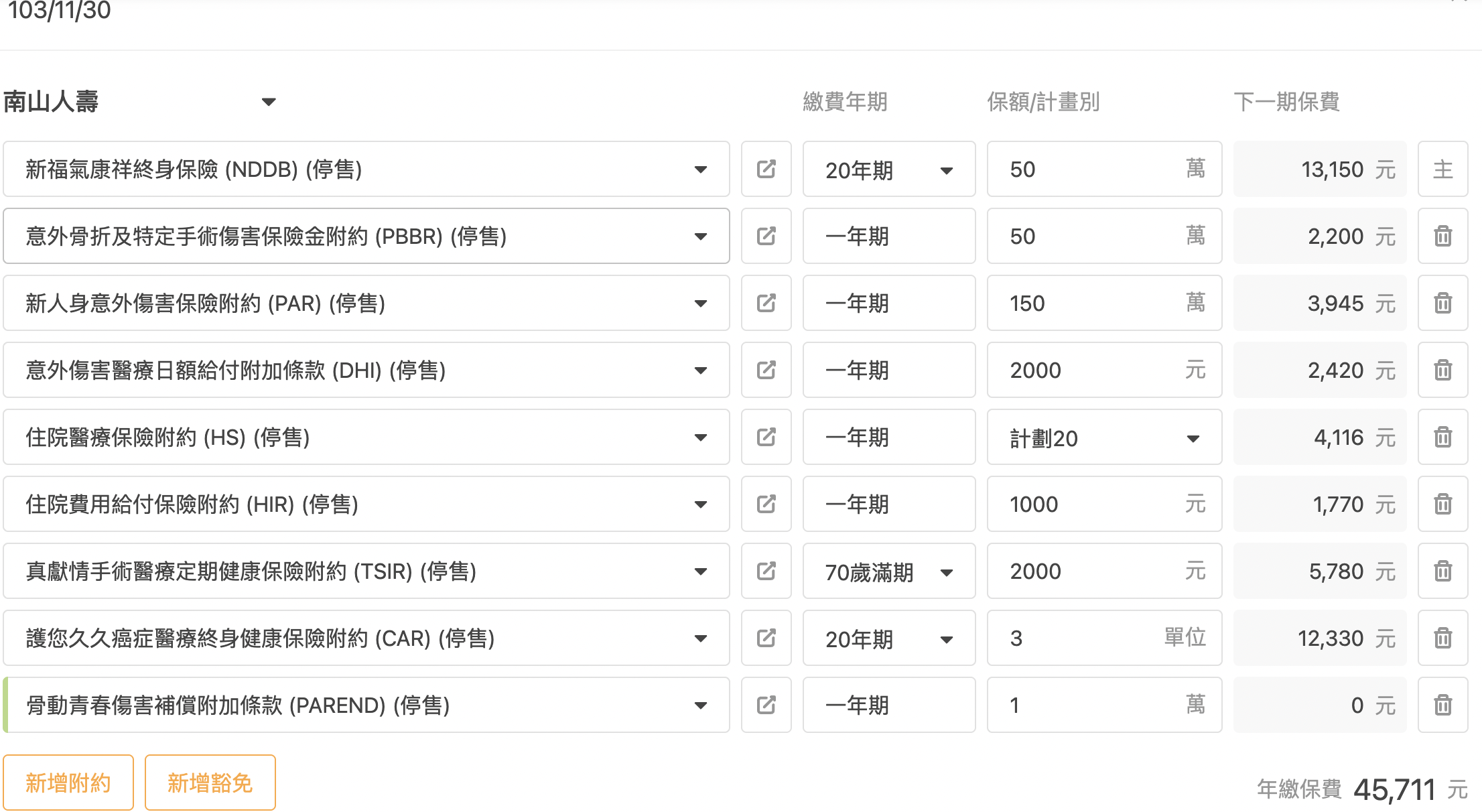
Task: Open the 計劃20 plan dropdown
Action: [x=1104, y=437]
